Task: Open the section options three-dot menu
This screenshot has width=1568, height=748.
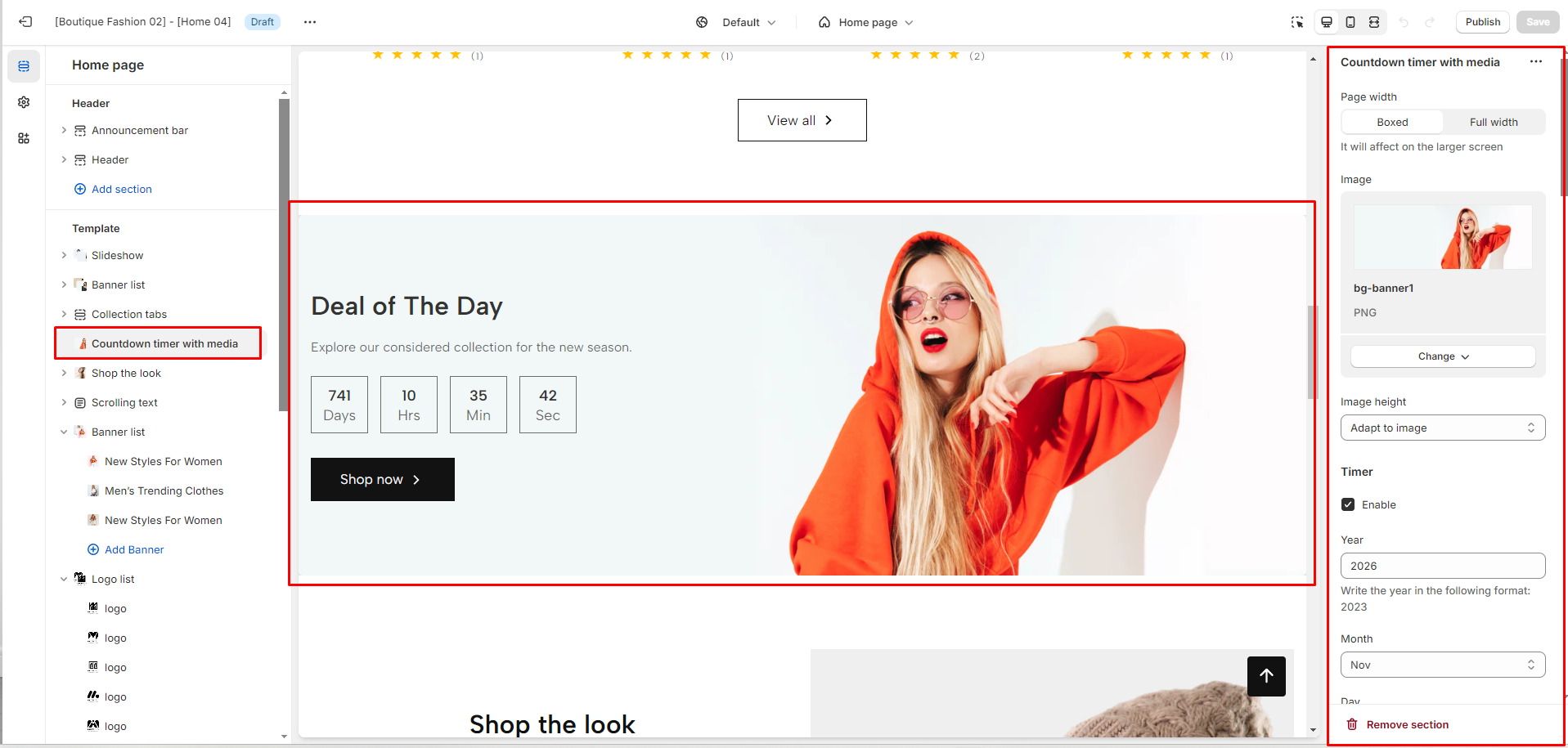Action: coord(1536,62)
